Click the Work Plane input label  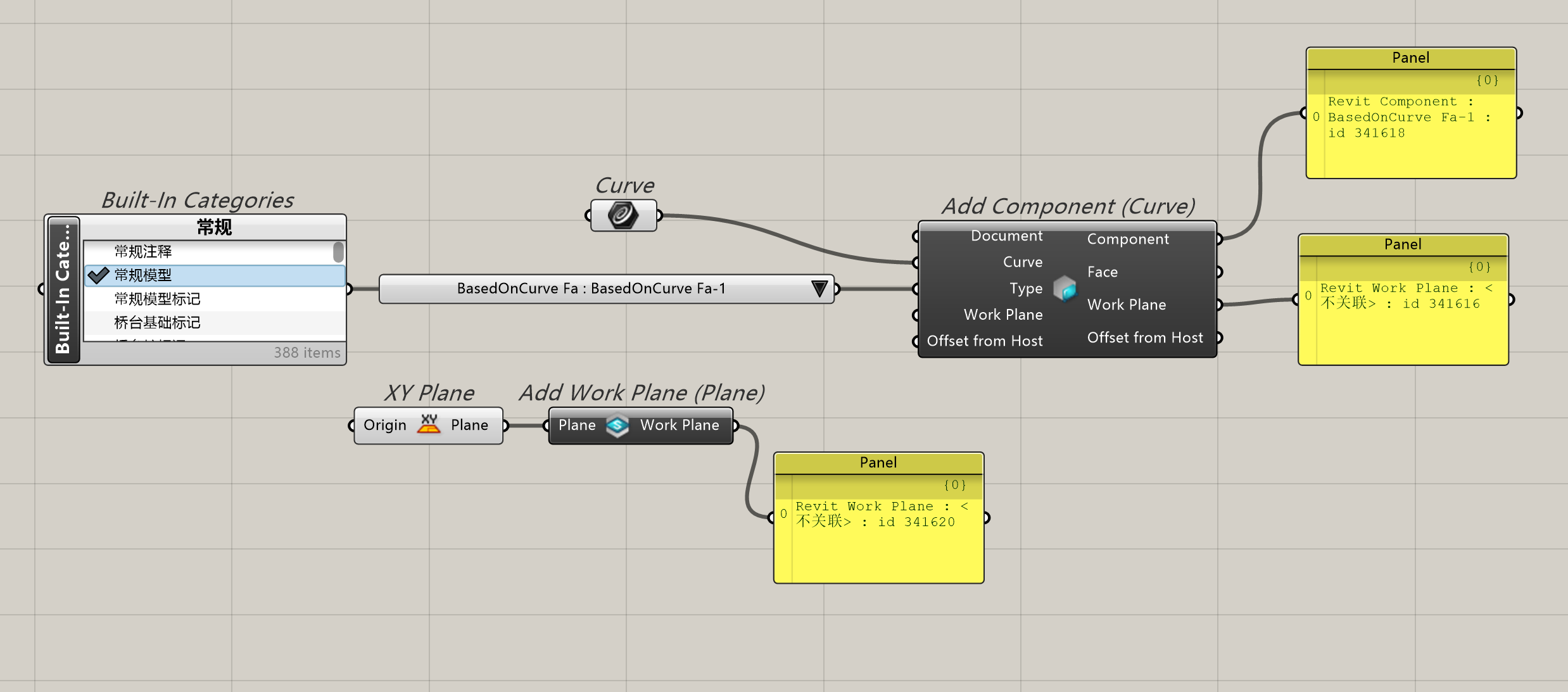click(x=1002, y=315)
